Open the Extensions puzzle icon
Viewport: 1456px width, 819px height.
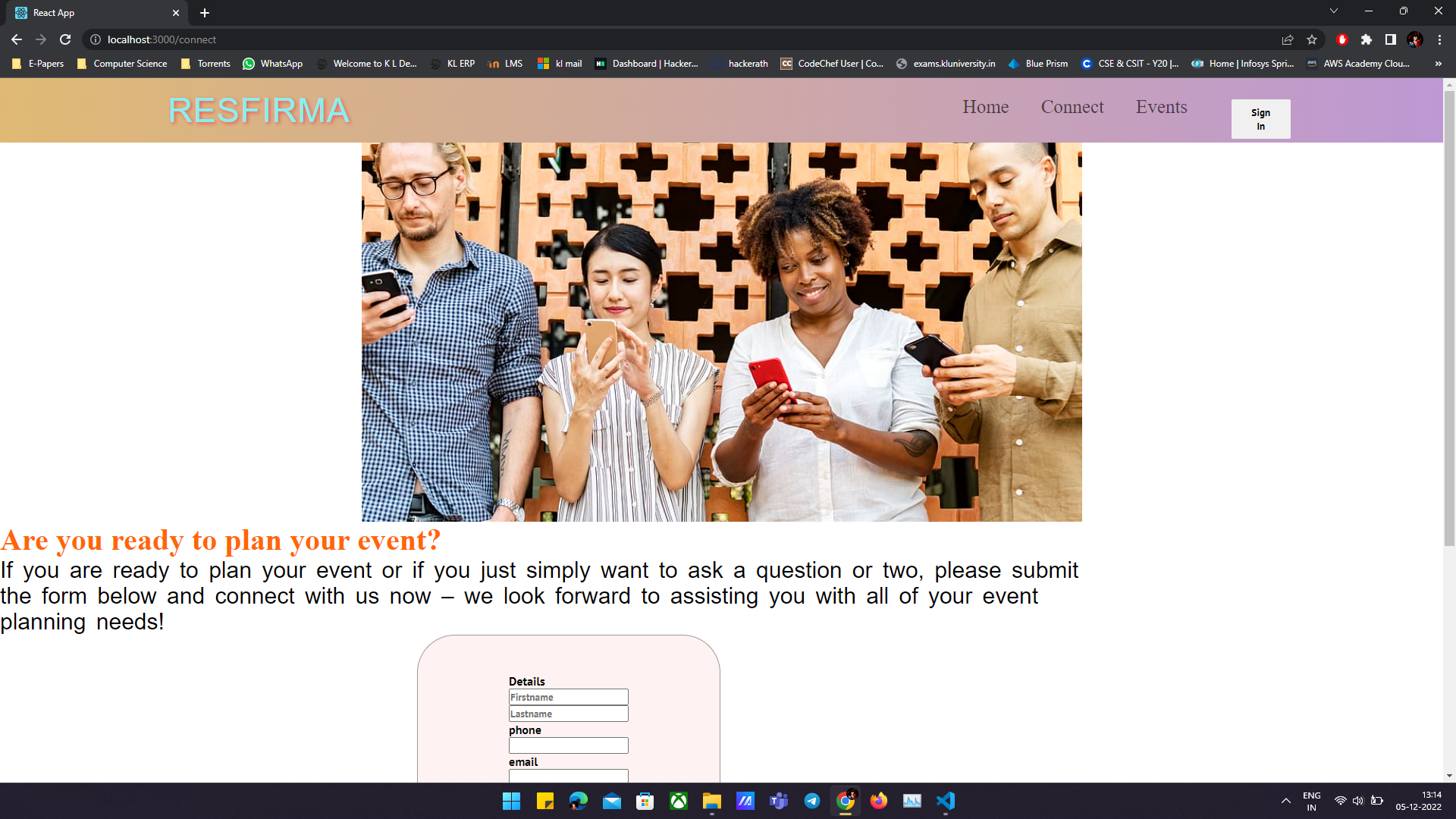click(1367, 39)
